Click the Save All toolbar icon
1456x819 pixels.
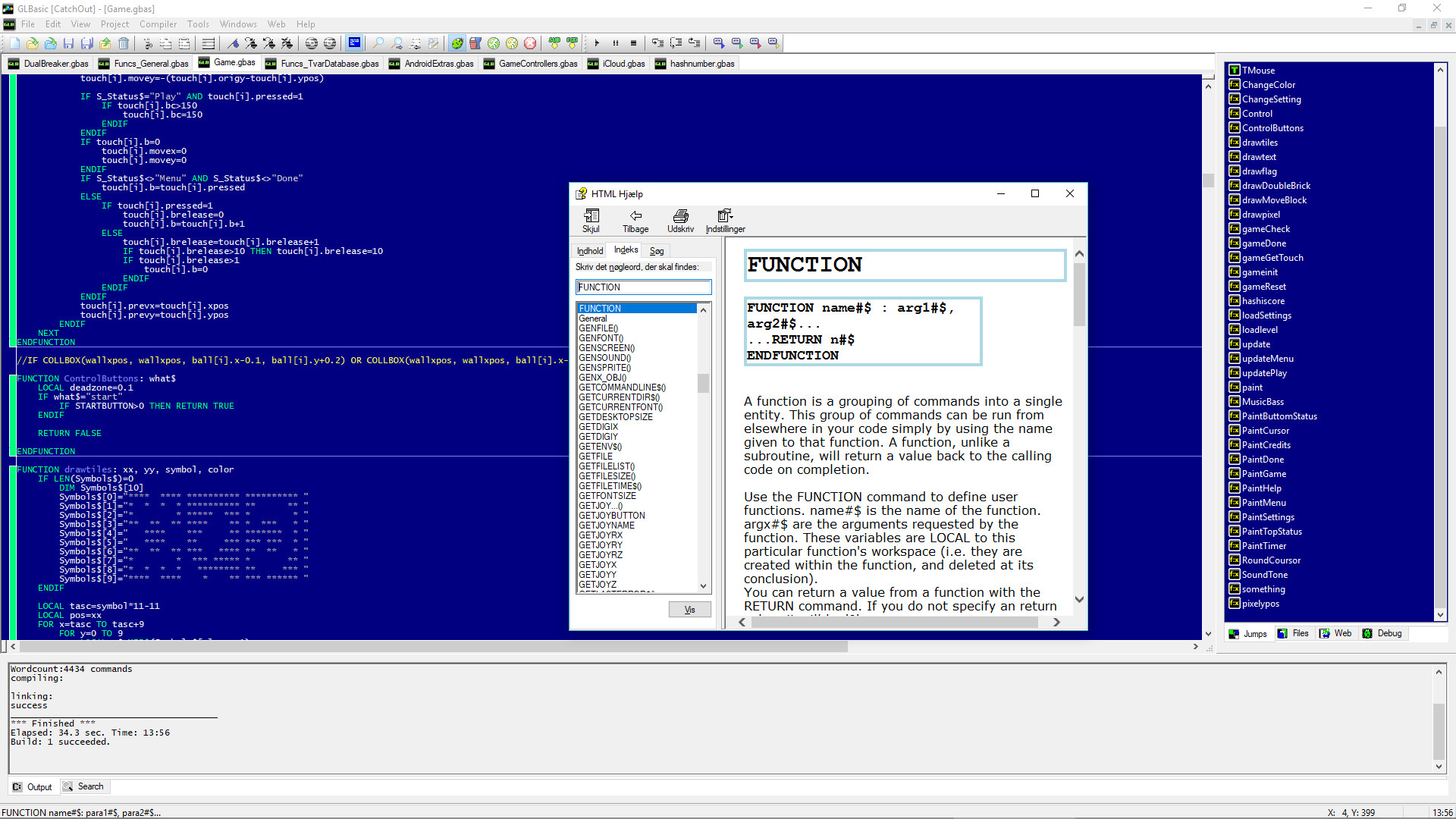click(87, 43)
